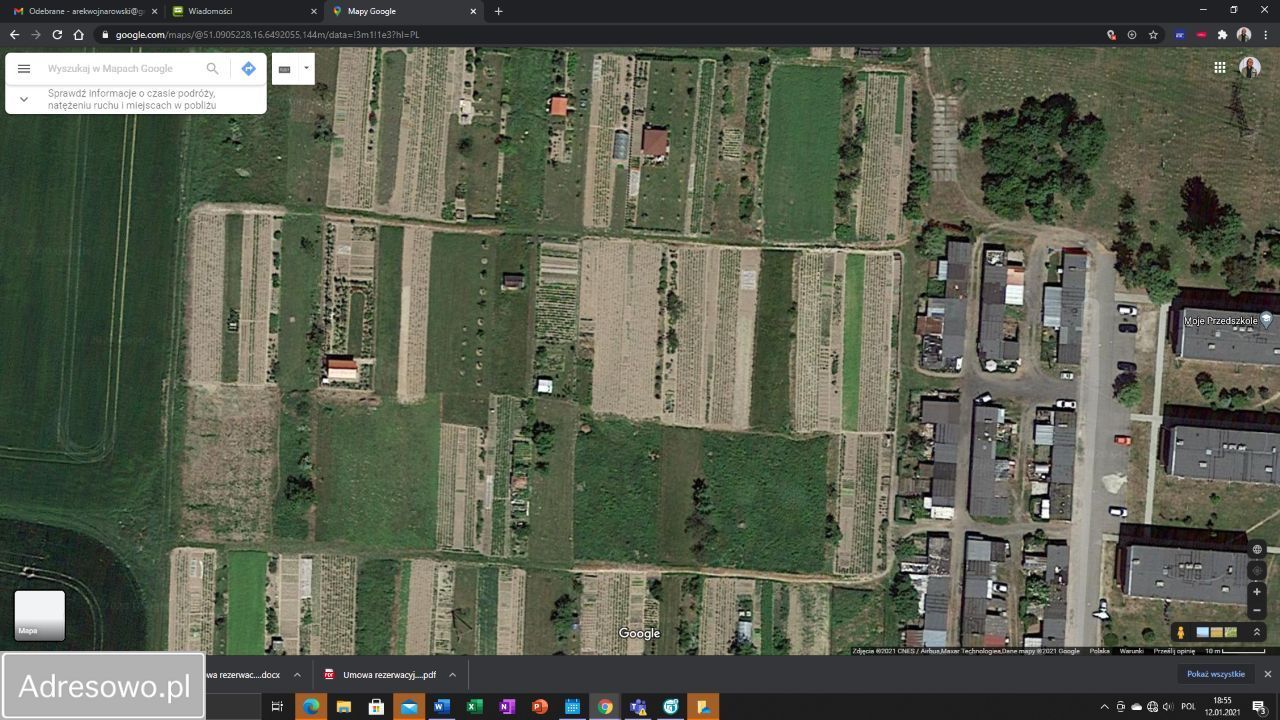Toggle the map scale bar units

tap(1235, 651)
